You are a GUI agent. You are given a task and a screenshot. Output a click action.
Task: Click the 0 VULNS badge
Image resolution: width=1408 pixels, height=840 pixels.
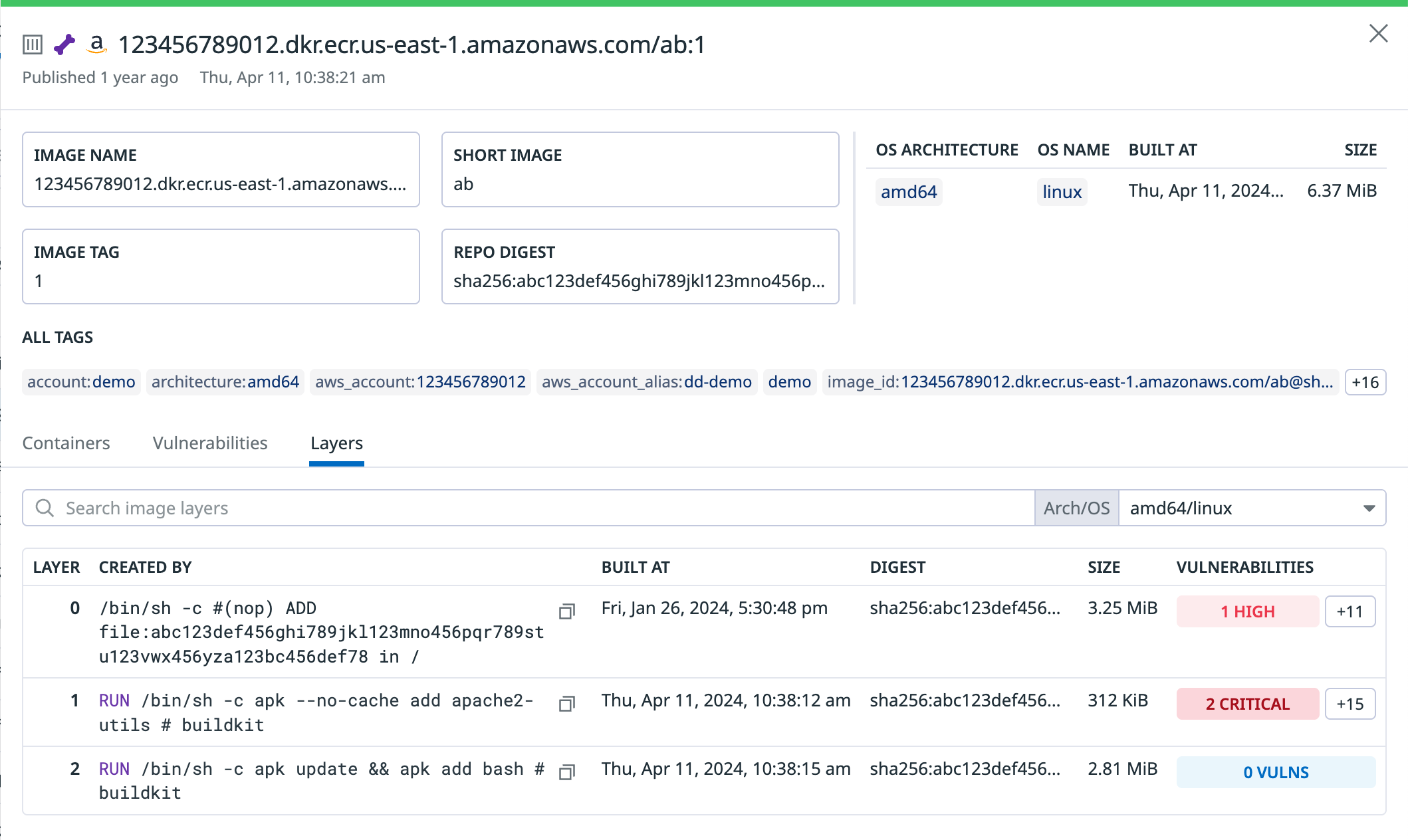(1275, 772)
